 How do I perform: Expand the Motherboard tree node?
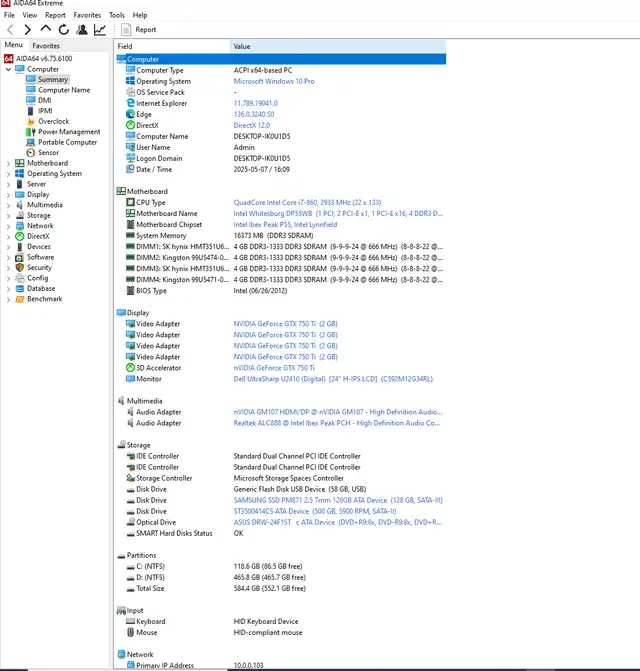tap(8, 163)
